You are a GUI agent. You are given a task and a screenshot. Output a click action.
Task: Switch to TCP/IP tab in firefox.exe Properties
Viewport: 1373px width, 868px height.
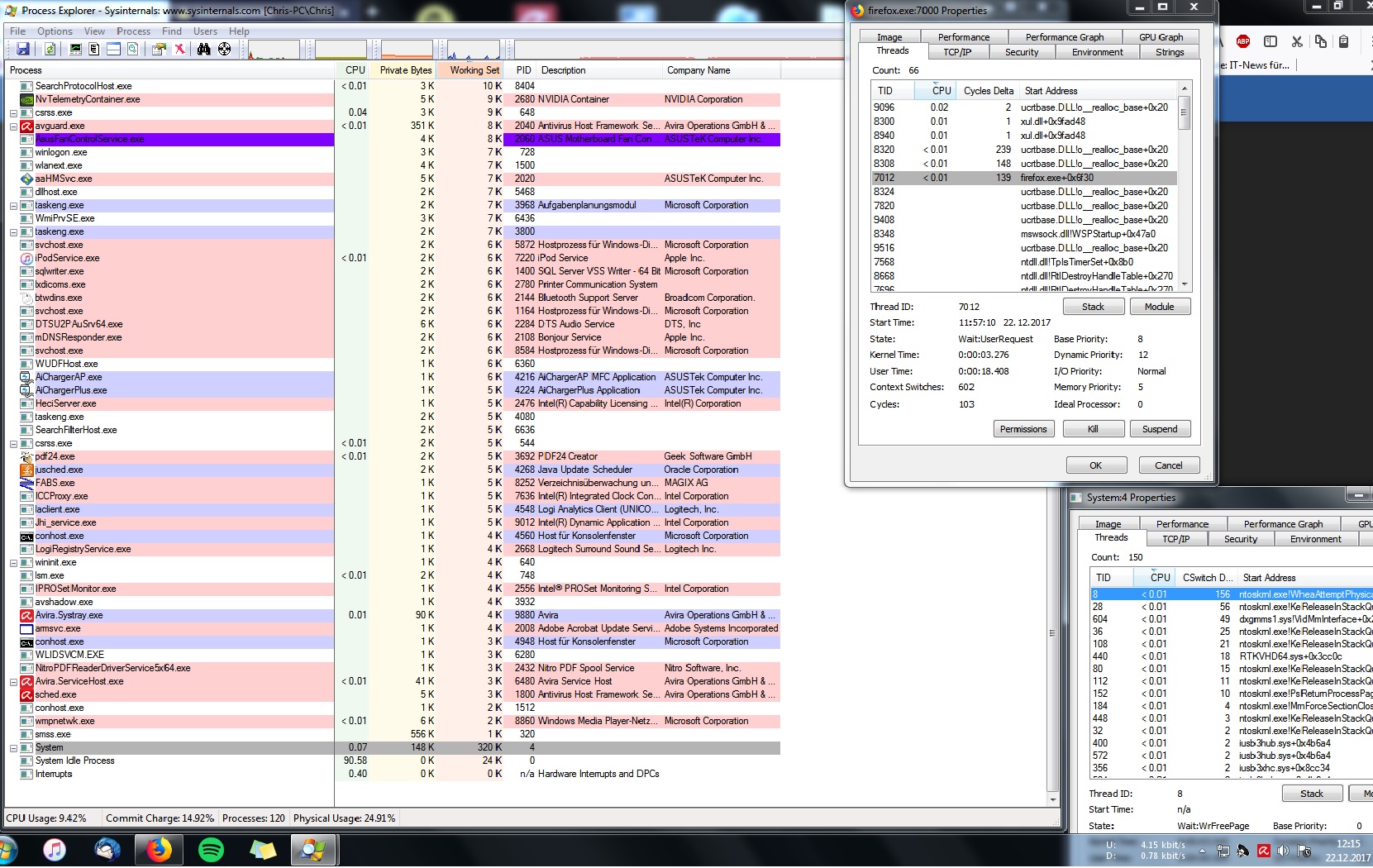coord(957,52)
